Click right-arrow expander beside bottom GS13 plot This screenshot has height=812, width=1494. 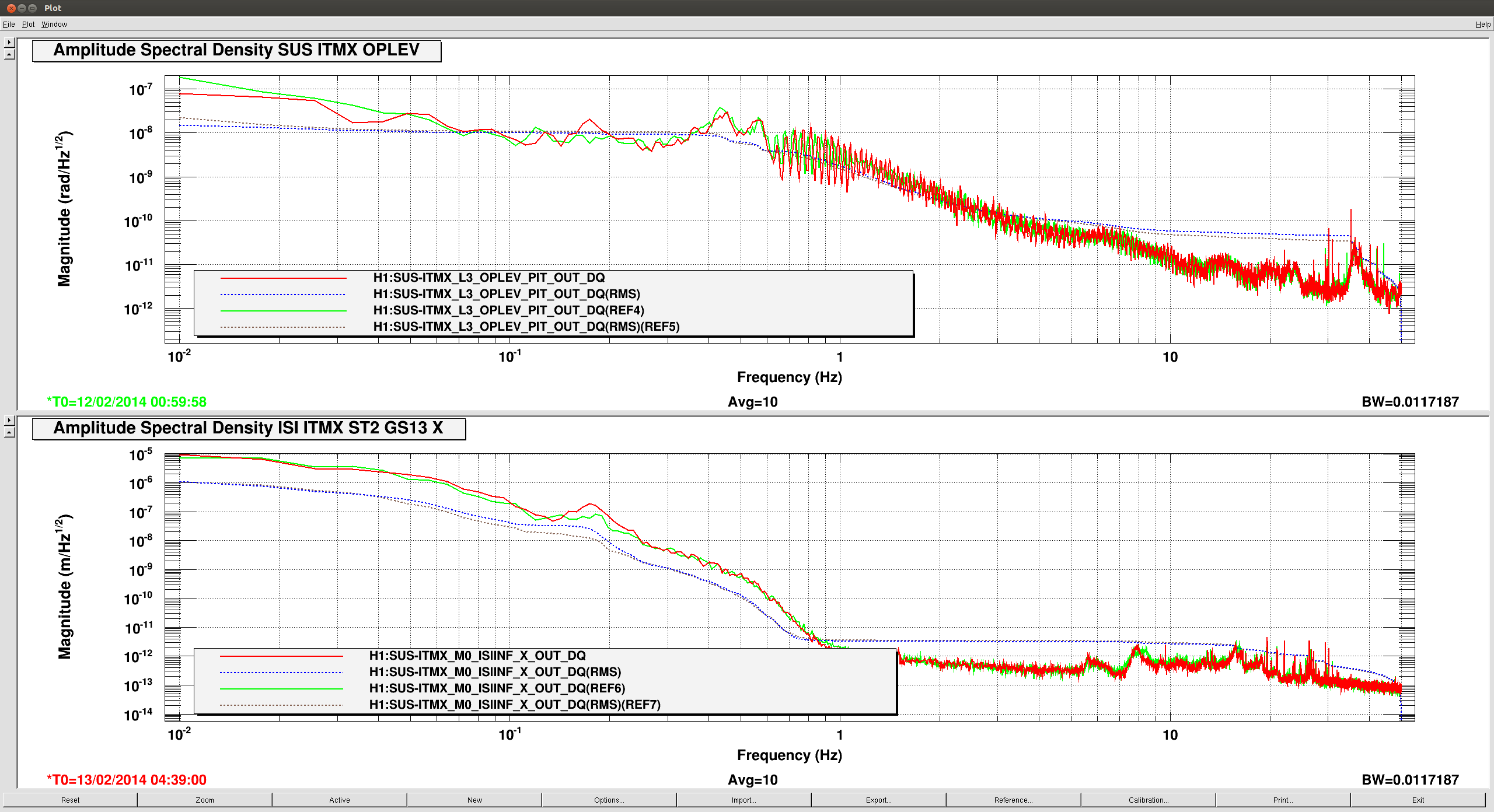pyautogui.click(x=9, y=421)
